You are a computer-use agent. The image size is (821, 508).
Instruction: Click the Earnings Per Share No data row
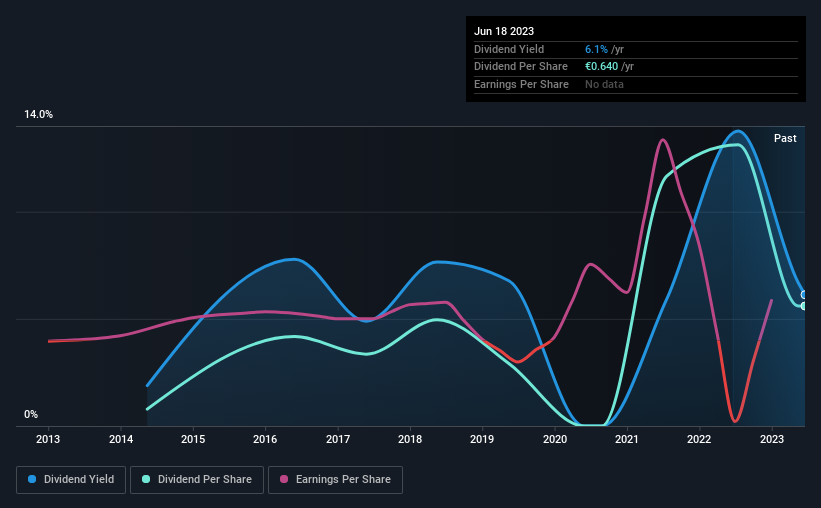[636, 84]
